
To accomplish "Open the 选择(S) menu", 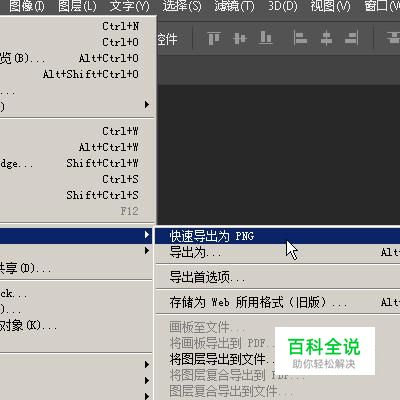I will tap(182, 6).
